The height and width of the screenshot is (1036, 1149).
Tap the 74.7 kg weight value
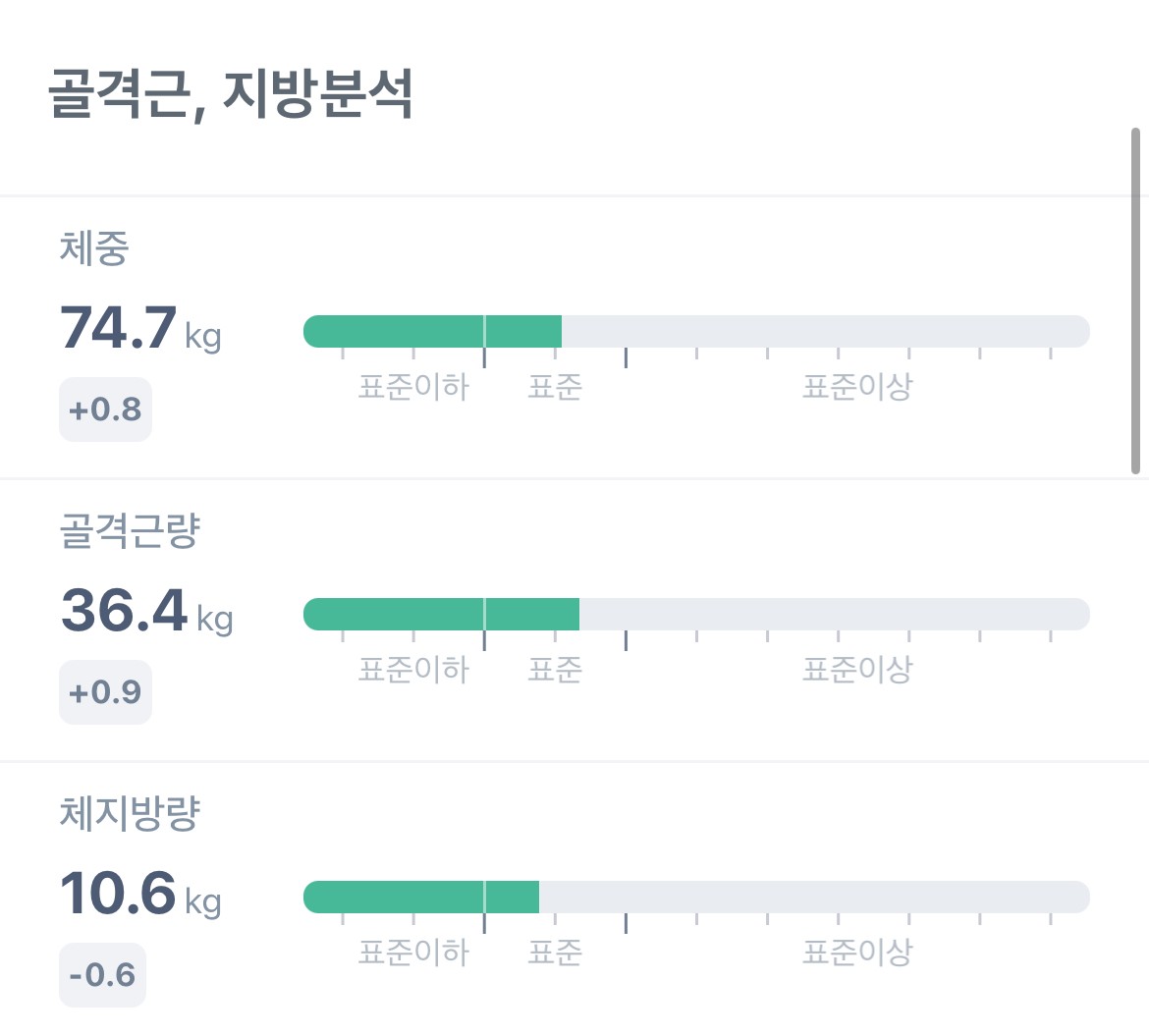(x=140, y=329)
